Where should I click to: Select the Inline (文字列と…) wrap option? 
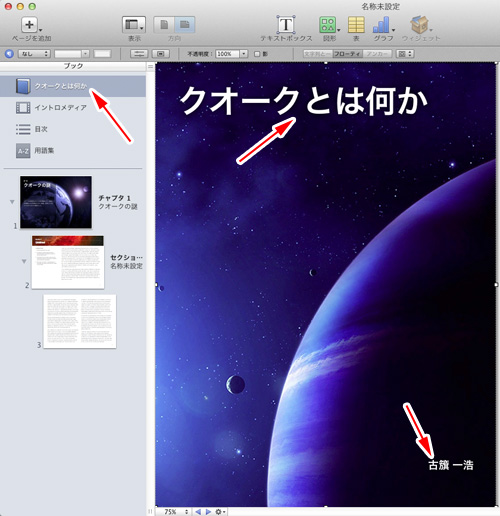[317, 53]
